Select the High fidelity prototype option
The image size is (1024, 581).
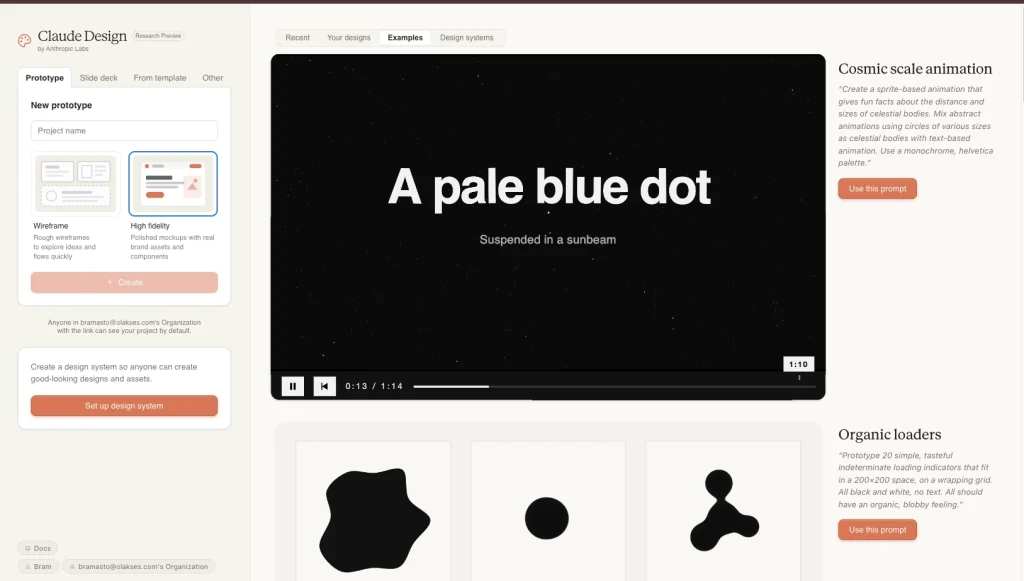tap(173, 184)
